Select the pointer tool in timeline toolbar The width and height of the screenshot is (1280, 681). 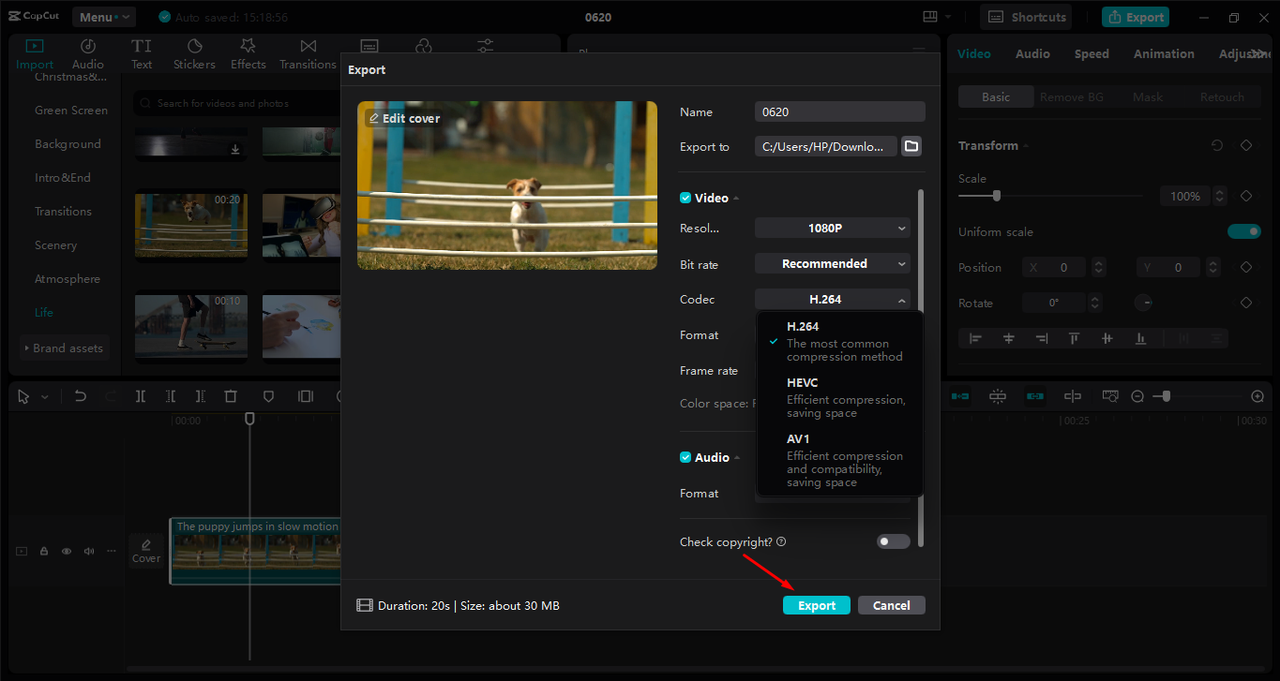click(x=25, y=396)
